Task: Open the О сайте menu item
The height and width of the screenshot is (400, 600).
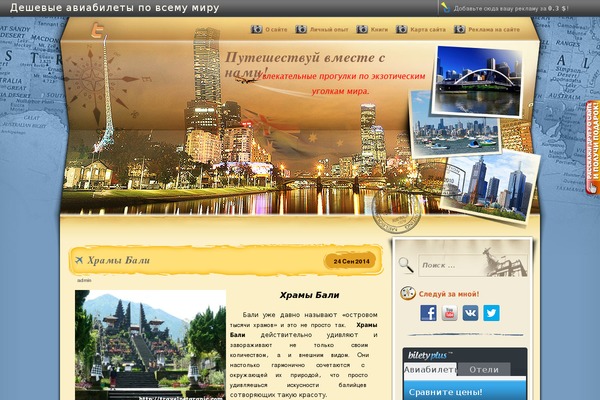Action: click(x=276, y=29)
